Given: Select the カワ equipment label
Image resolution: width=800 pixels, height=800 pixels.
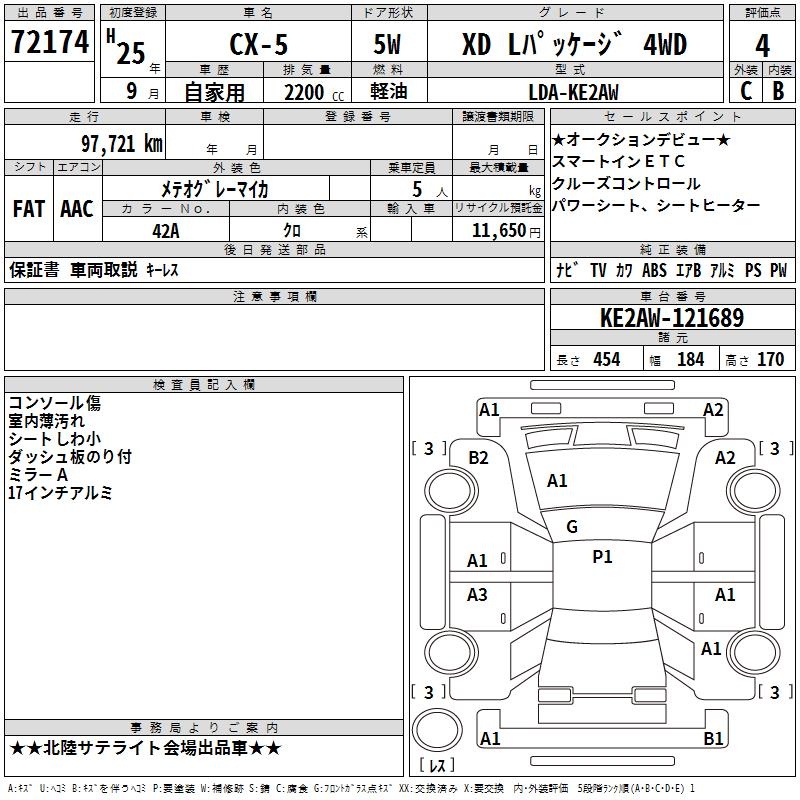Looking at the screenshot, I should click(x=623, y=270).
